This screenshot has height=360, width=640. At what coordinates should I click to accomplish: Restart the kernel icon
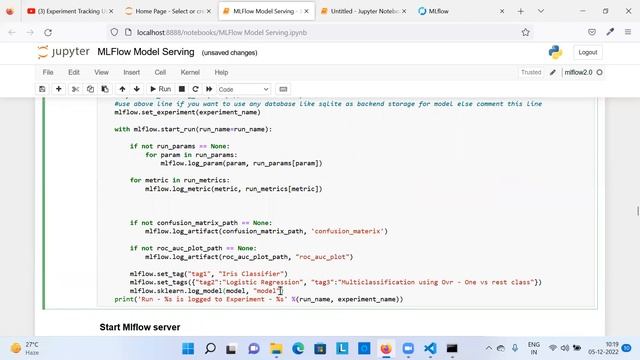[196, 89]
